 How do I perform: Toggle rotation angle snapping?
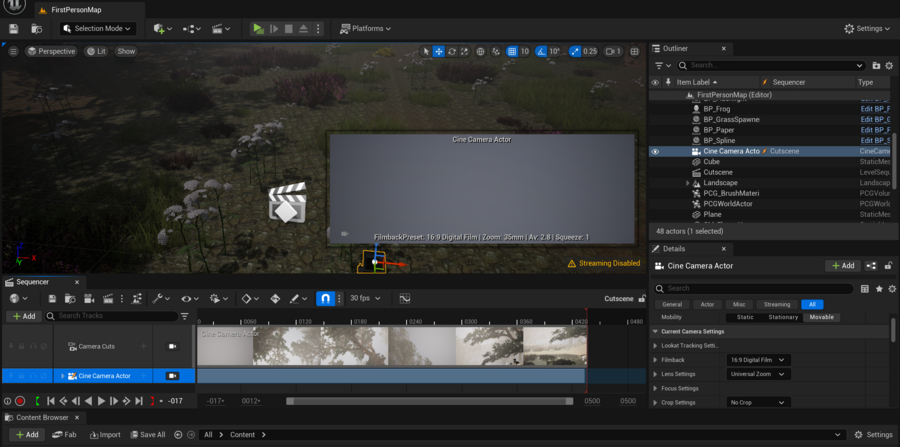pos(541,52)
